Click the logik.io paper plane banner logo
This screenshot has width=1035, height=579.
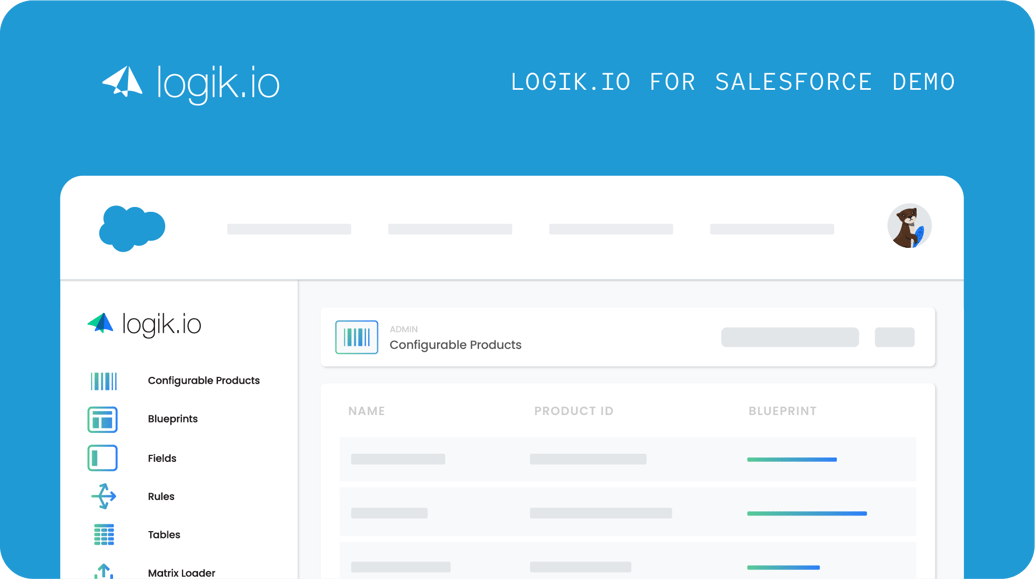(191, 83)
